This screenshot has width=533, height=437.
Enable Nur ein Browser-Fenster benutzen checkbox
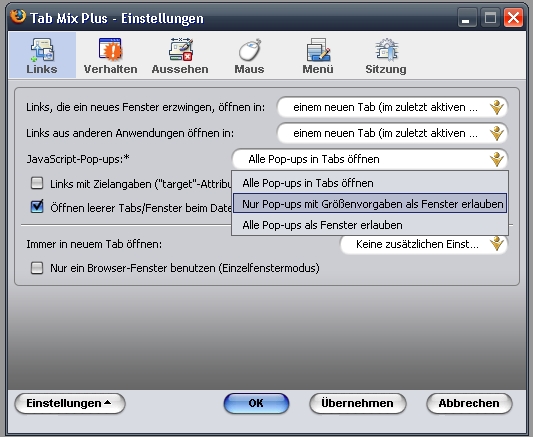pyautogui.click(x=37, y=268)
